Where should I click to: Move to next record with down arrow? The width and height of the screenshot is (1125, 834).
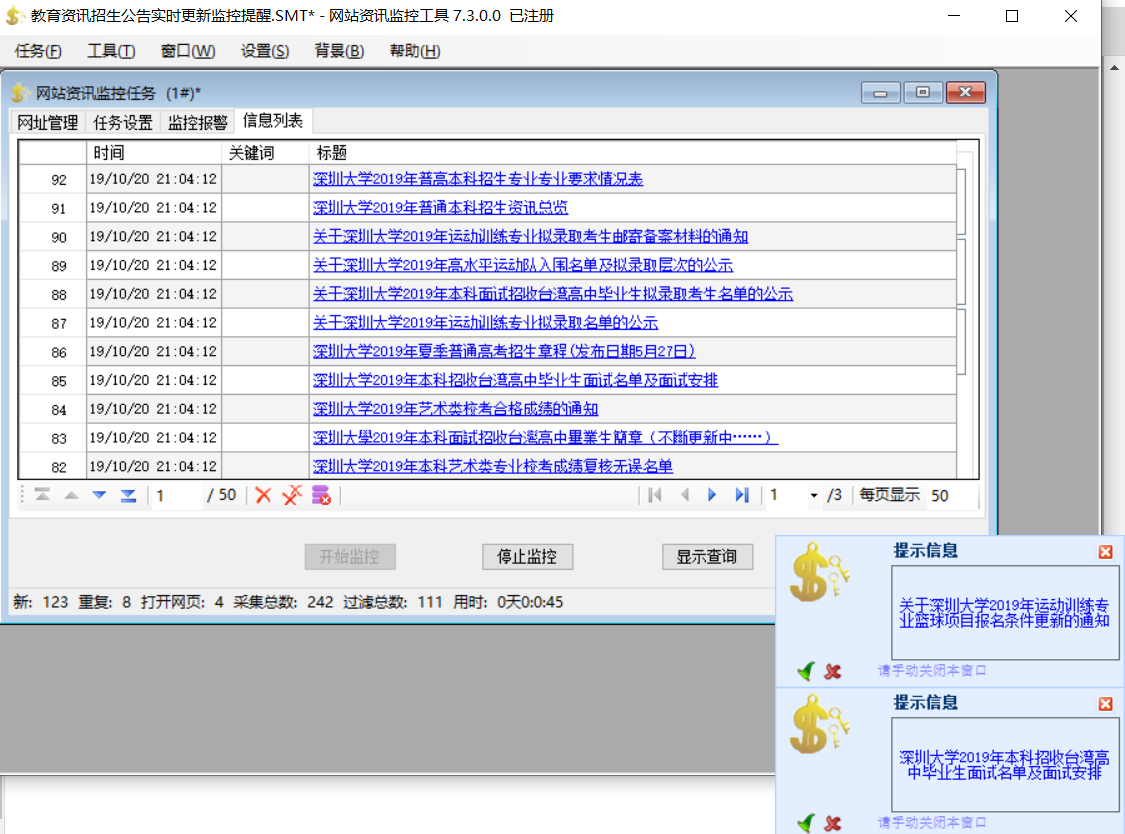(99, 495)
